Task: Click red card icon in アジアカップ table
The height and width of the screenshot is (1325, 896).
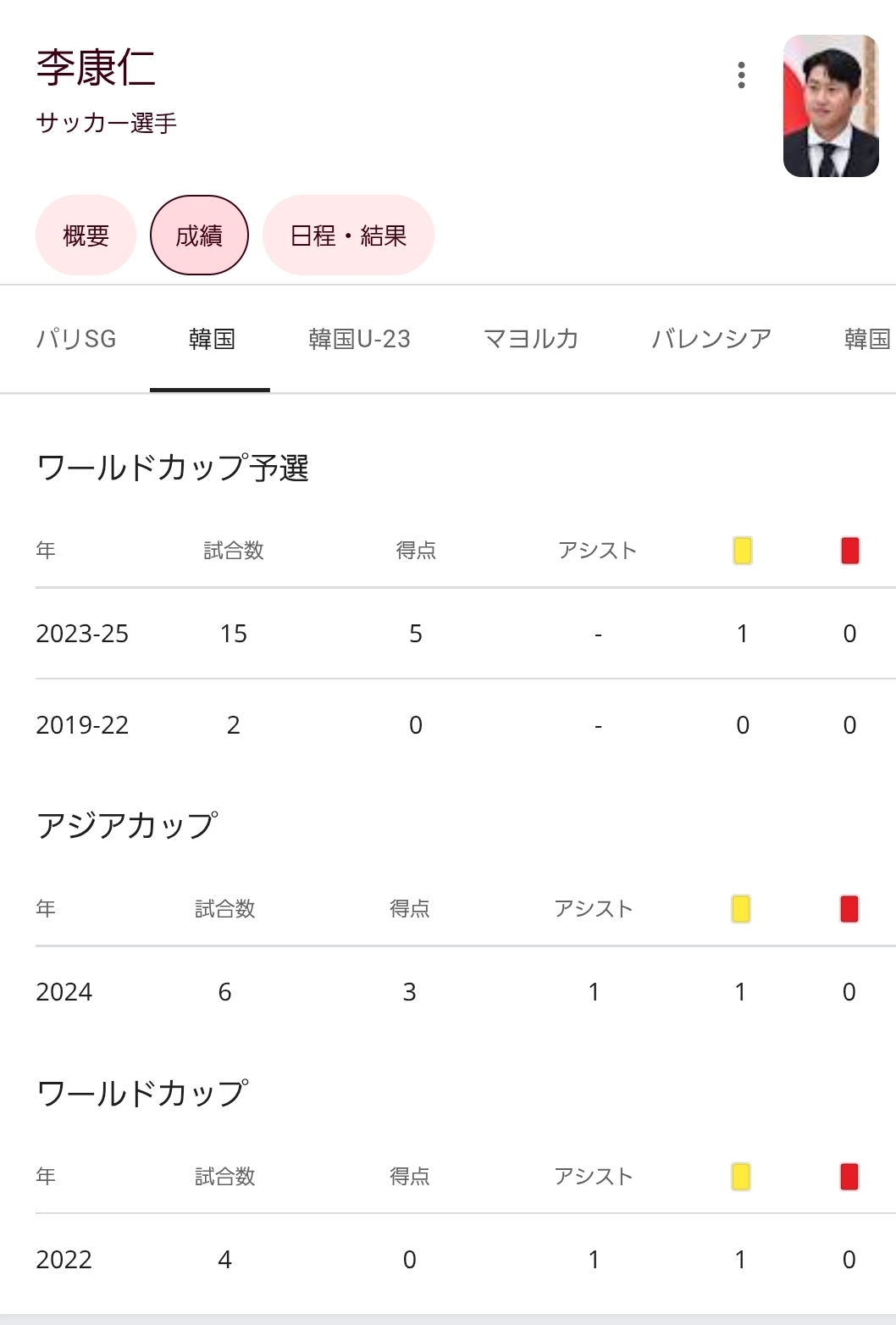Action: [x=849, y=909]
